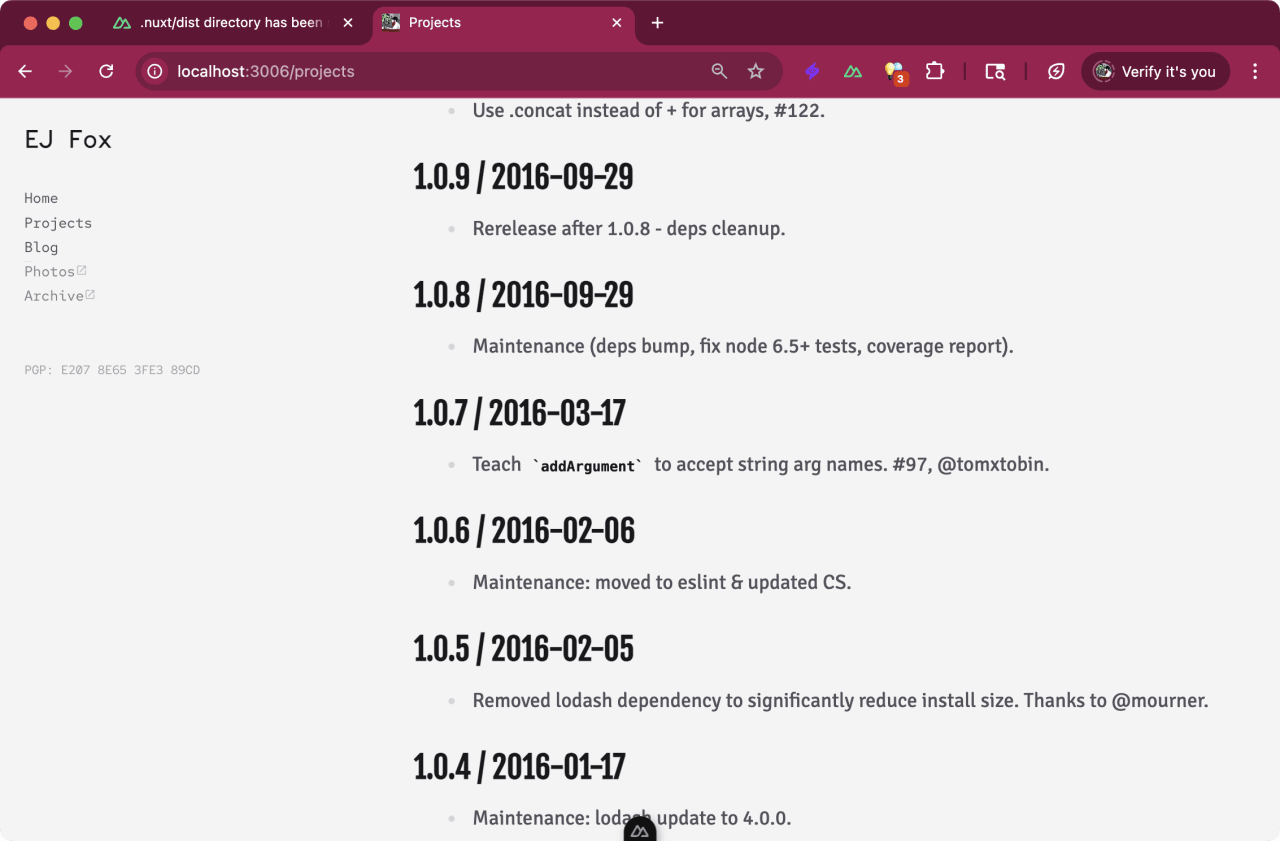Open the three-dot Chrome menu
Screen dimensions: 1280x841
click(x=1255, y=71)
